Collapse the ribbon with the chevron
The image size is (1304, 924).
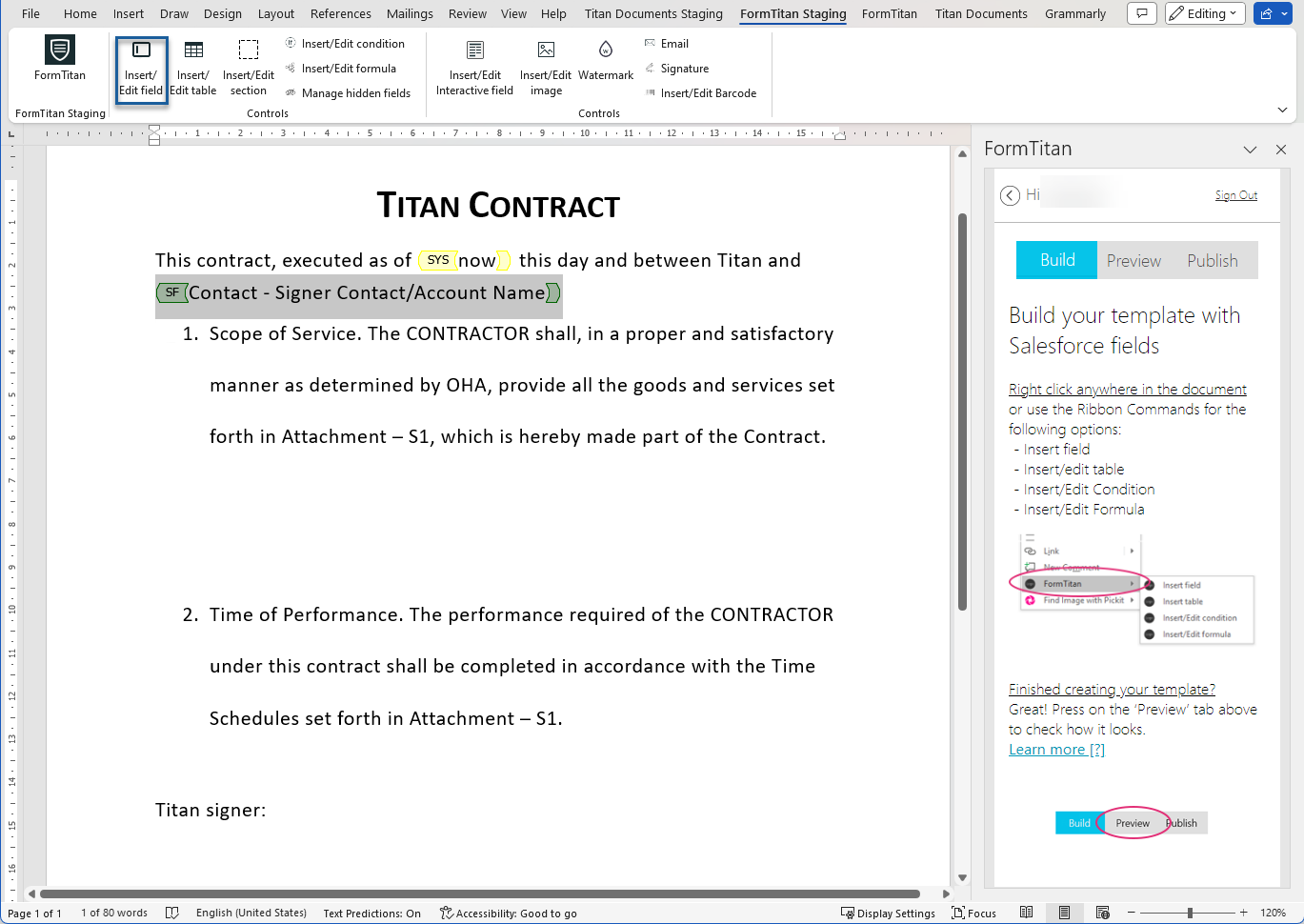coord(1282,110)
